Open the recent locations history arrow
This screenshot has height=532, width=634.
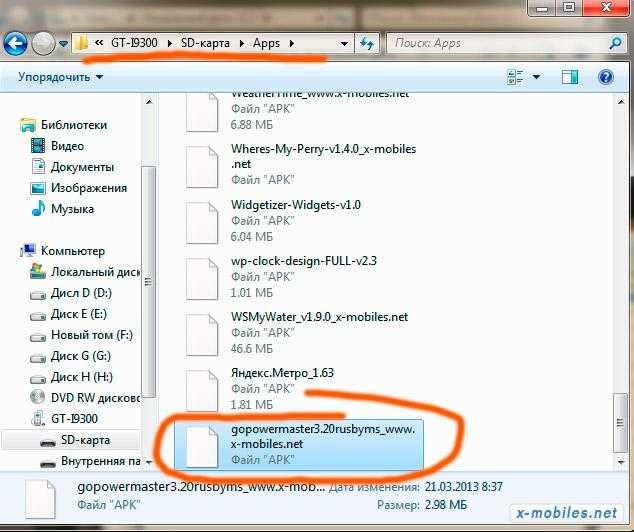pyautogui.click(x=63, y=44)
